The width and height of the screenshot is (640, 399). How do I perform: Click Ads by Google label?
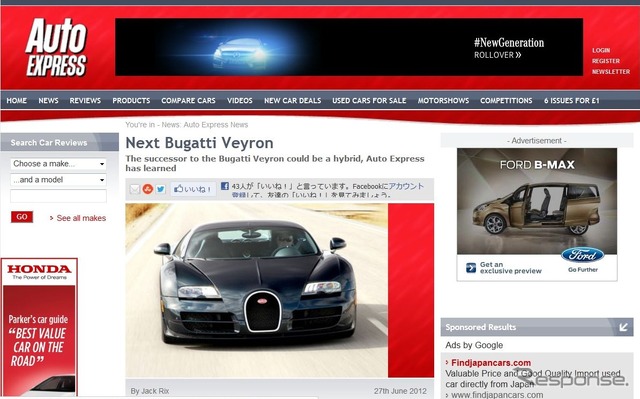coord(474,345)
